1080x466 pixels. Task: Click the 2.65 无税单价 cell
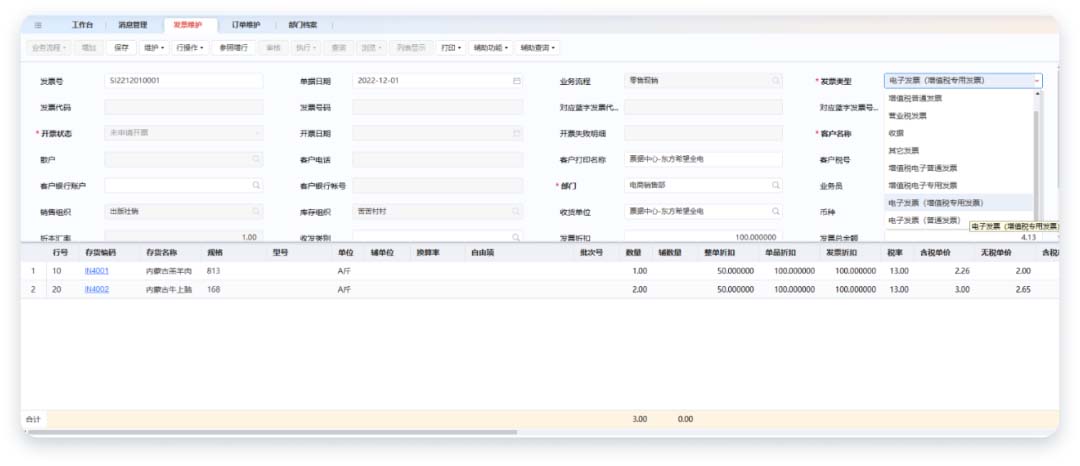(x=1023, y=290)
